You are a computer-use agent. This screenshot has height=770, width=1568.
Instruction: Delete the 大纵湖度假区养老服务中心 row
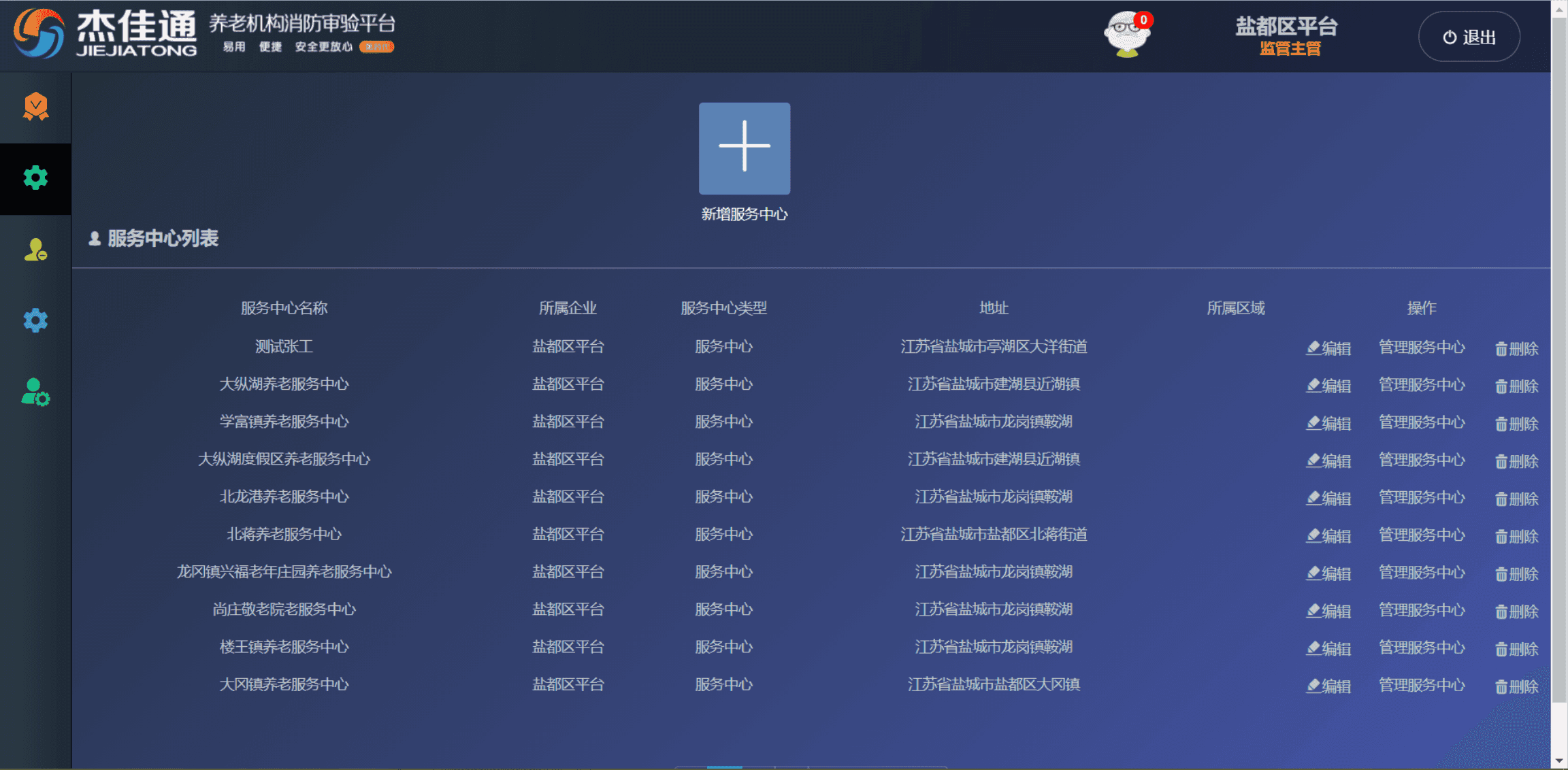click(x=1516, y=461)
